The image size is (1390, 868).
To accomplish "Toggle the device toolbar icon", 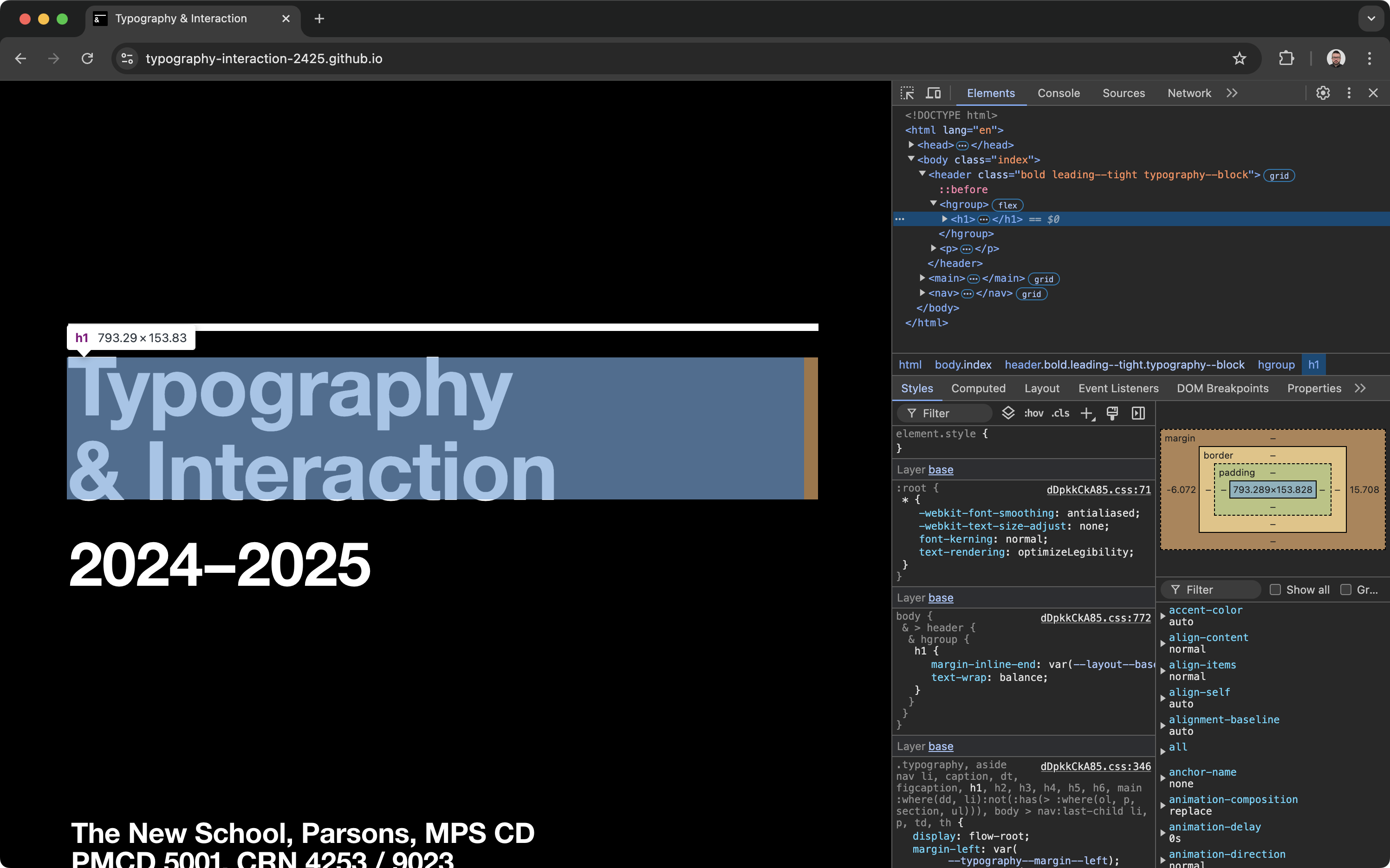I will click(933, 93).
